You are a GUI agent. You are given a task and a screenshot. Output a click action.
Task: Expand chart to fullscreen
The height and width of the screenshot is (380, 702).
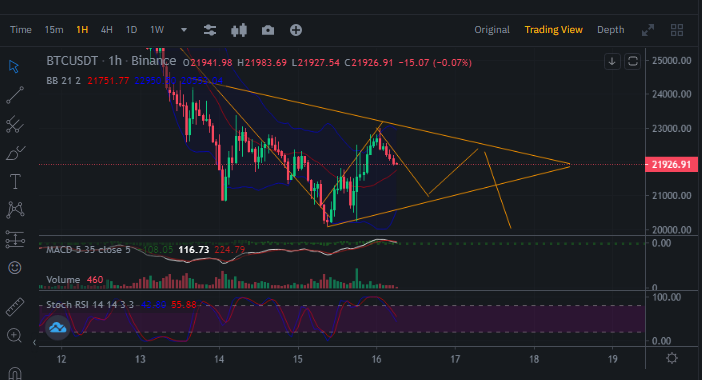[x=648, y=30]
